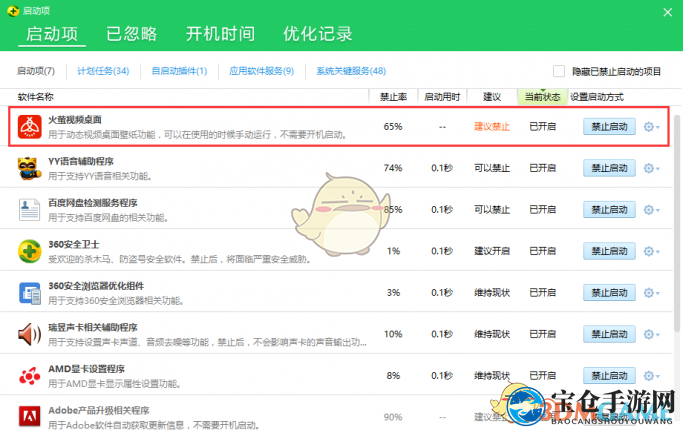
Task: Open gear settings for 火萤视频桌面
Action: (652, 127)
